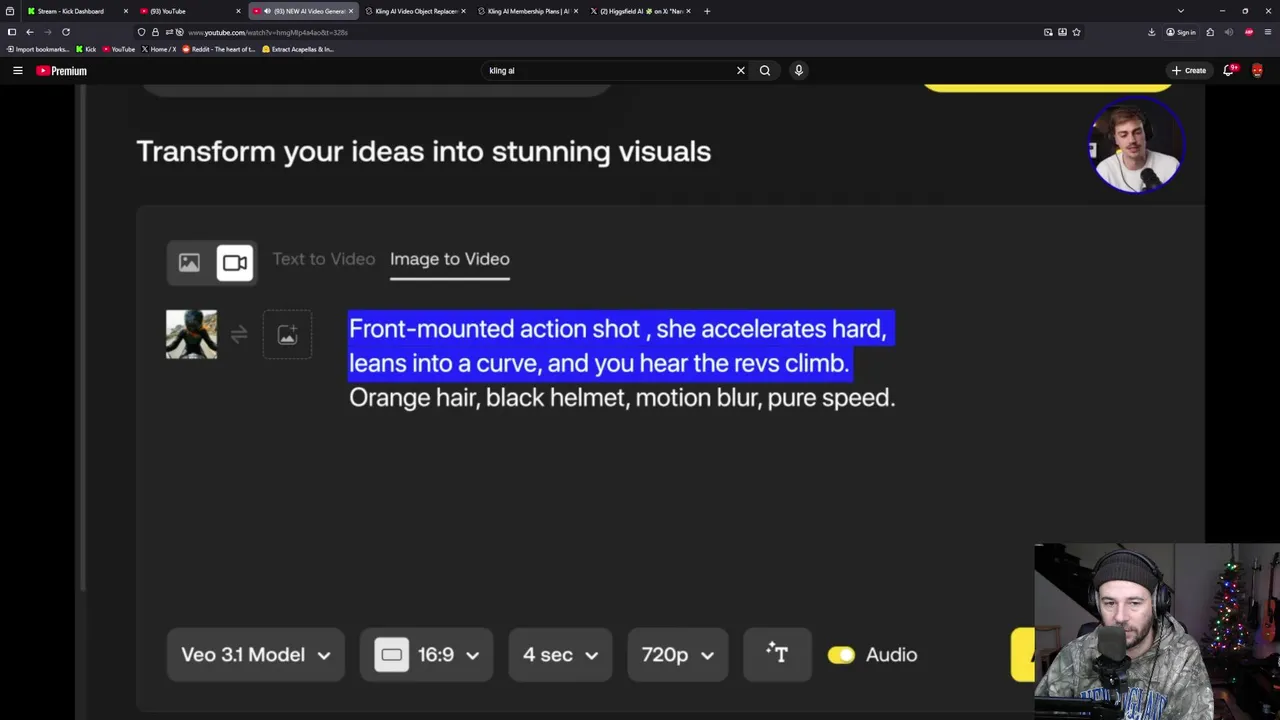Click the uploaded motorcycle image thumbnail
Image resolution: width=1280 pixels, height=720 pixels.
point(191,334)
